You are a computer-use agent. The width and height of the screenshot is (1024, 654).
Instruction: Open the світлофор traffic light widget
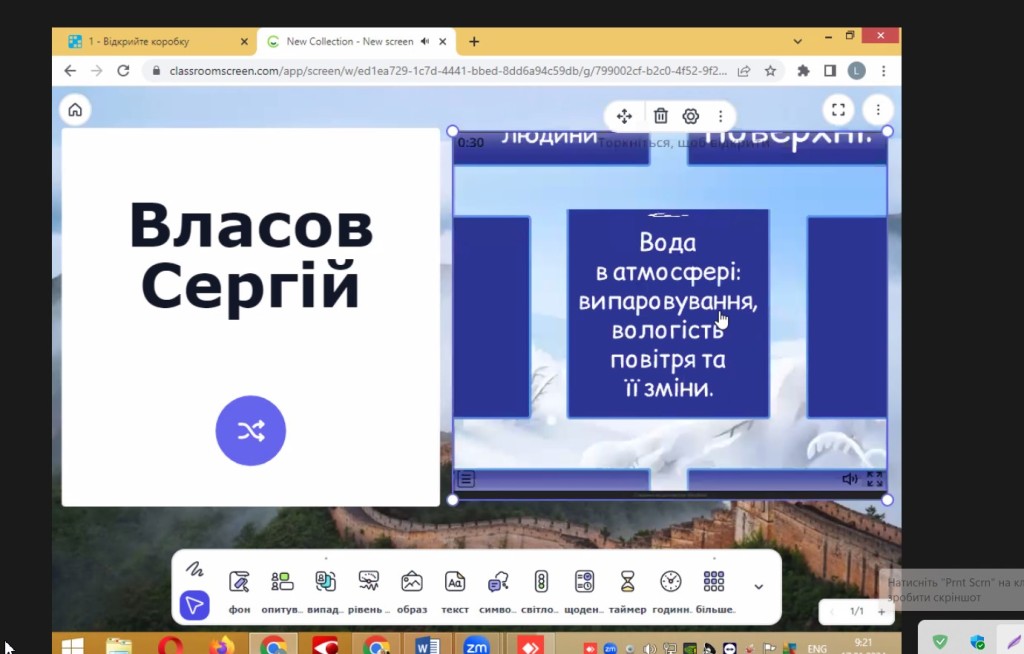point(541,588)
